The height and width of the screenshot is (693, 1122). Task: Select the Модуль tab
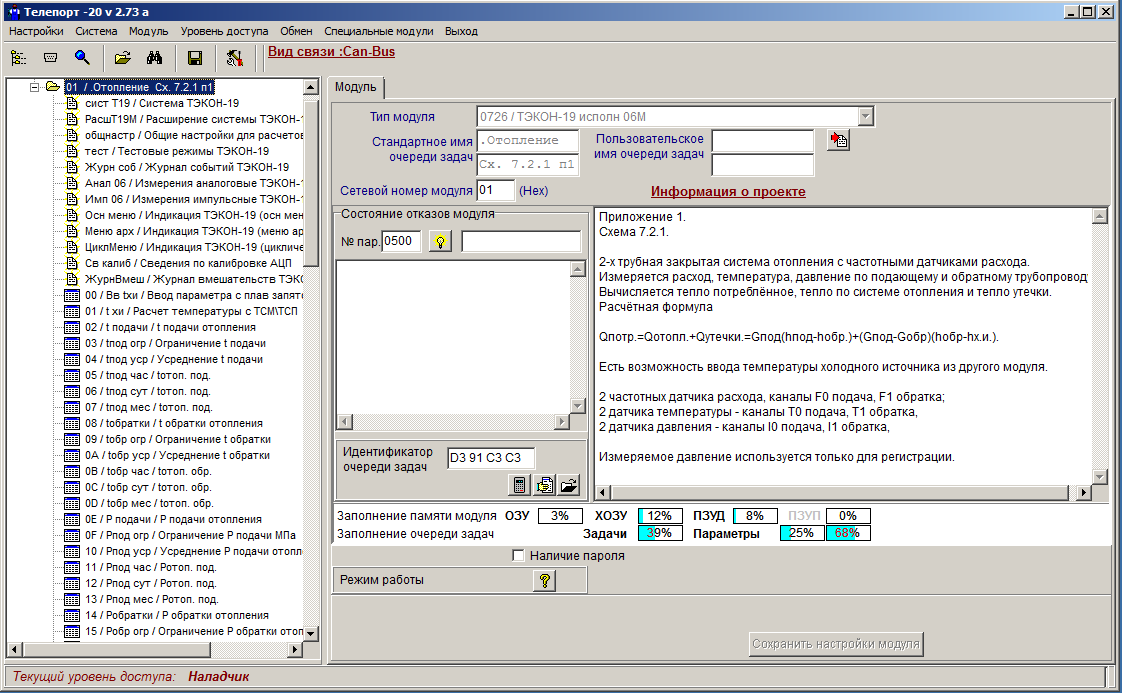pyautogui.click(x=356, y=87)
